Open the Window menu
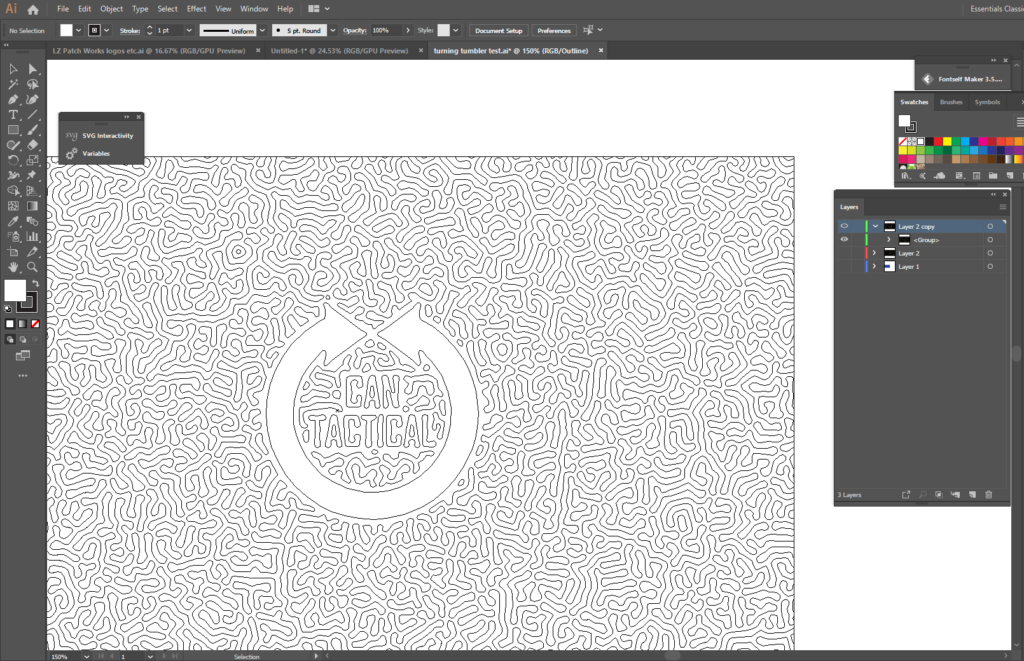Image resolution: width=1024 pixels, height=661 pixels. pos(254,9)
